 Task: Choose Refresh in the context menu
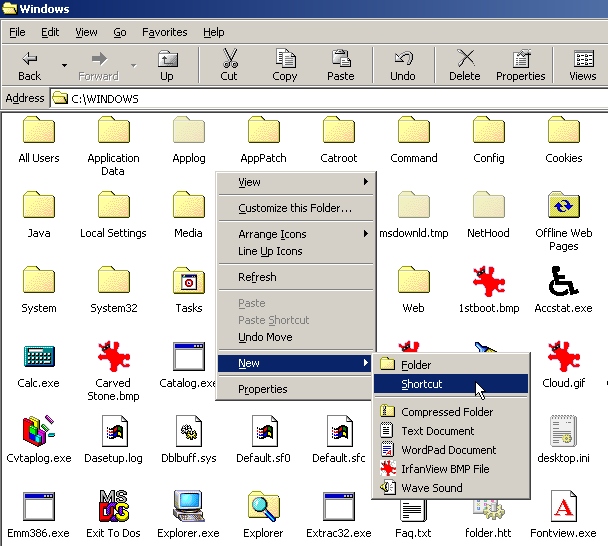pyautogui.click(x=295, y=277)
